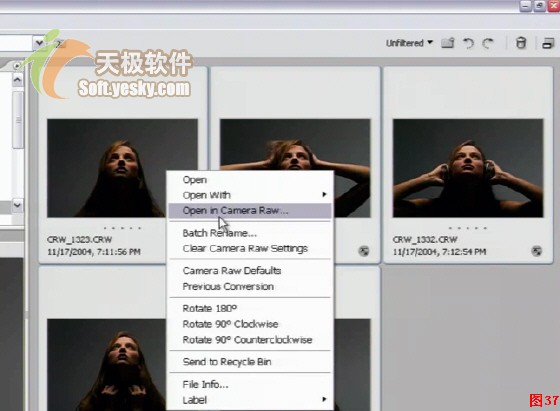The width and height of the screenshot is (560, 411).
Task: Click the trash can delete icon
Action: (x=521, y=43)
